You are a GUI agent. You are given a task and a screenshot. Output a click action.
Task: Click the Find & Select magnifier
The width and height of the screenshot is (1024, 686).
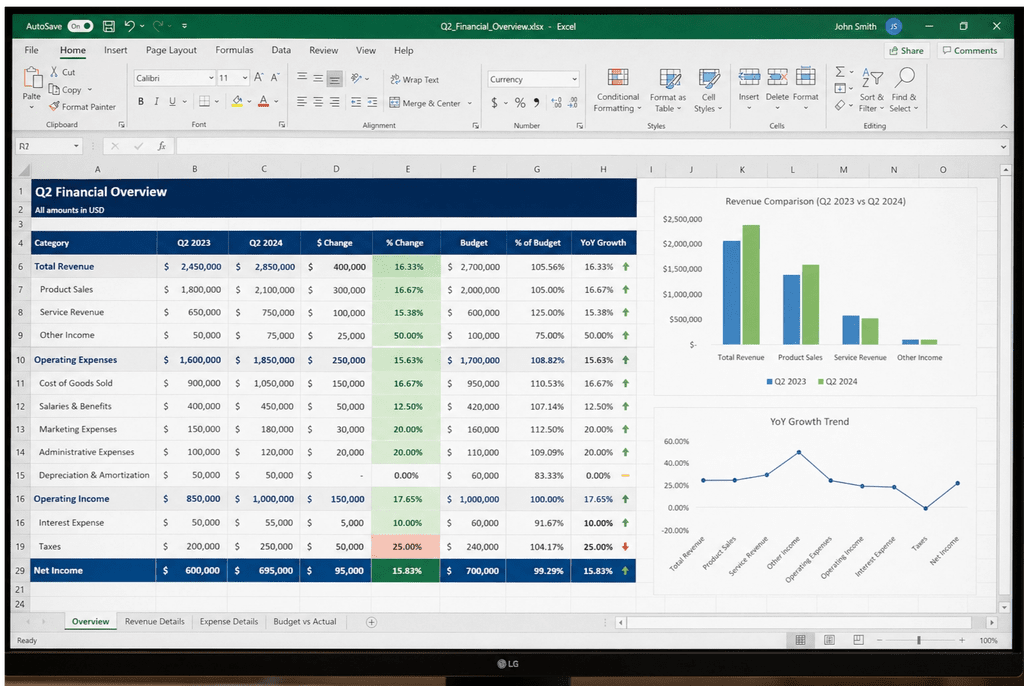pos(904,78)
